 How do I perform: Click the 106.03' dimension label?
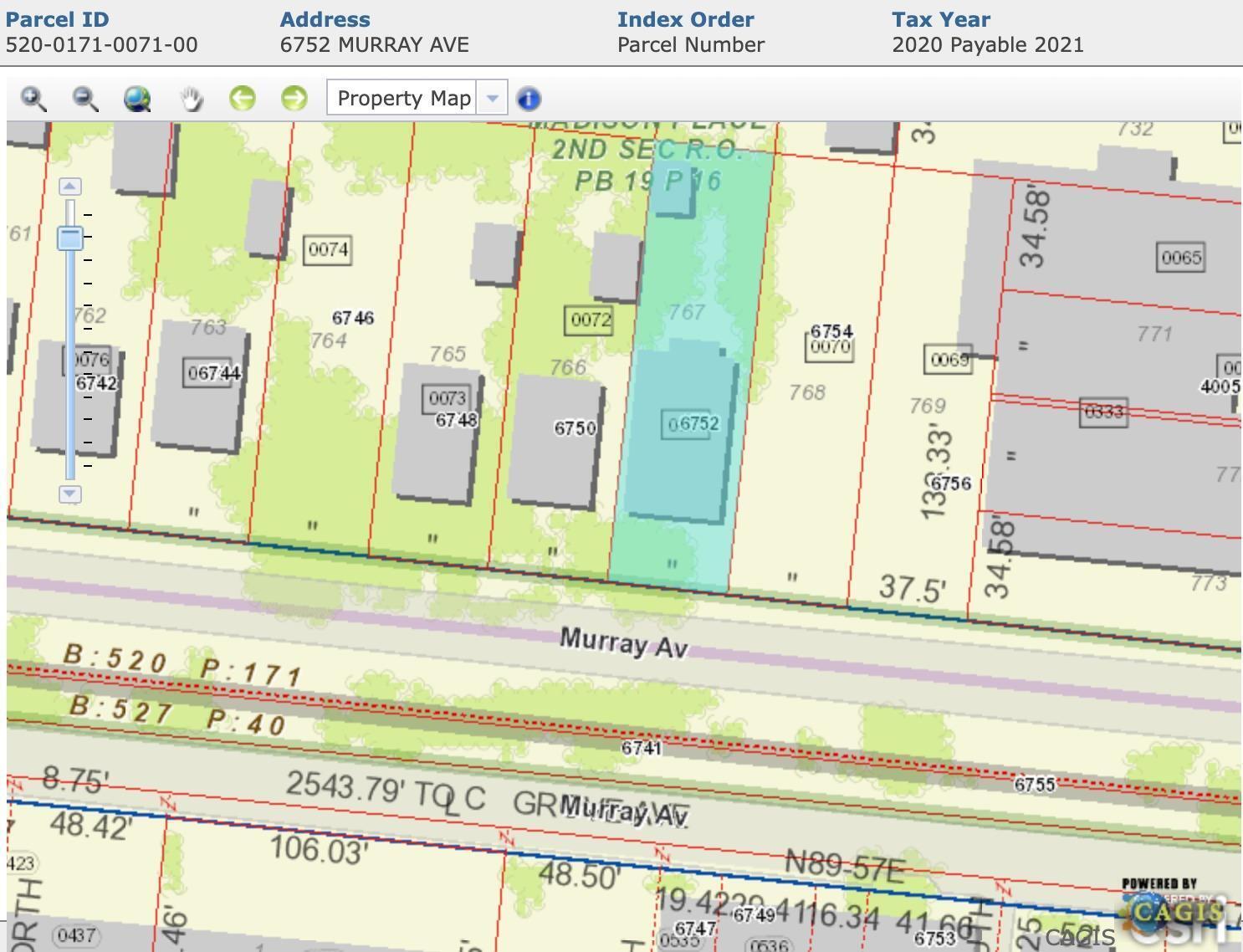tap(318, 849)
